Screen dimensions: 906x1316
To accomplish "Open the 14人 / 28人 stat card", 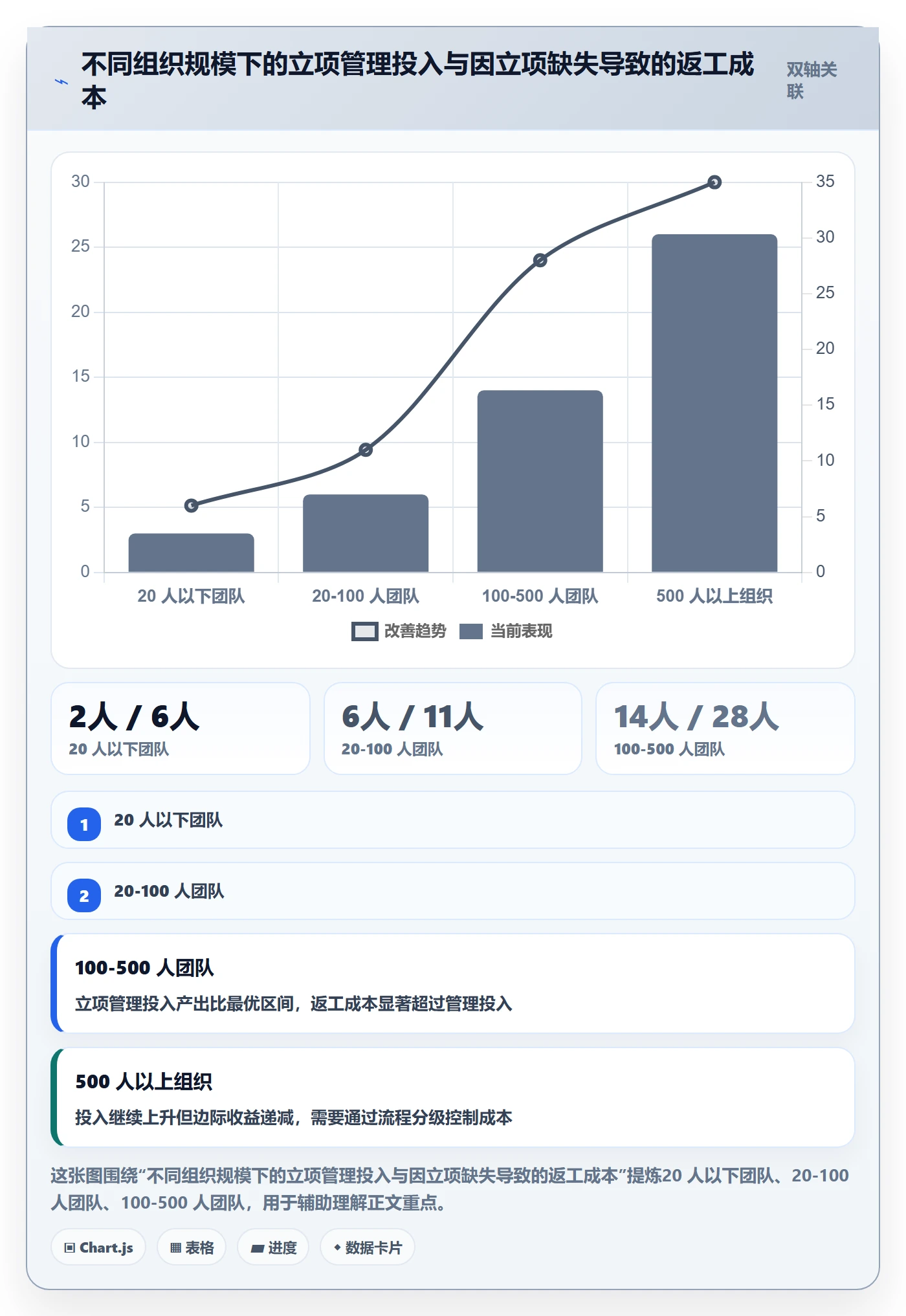I will click(x=725, y=729).
